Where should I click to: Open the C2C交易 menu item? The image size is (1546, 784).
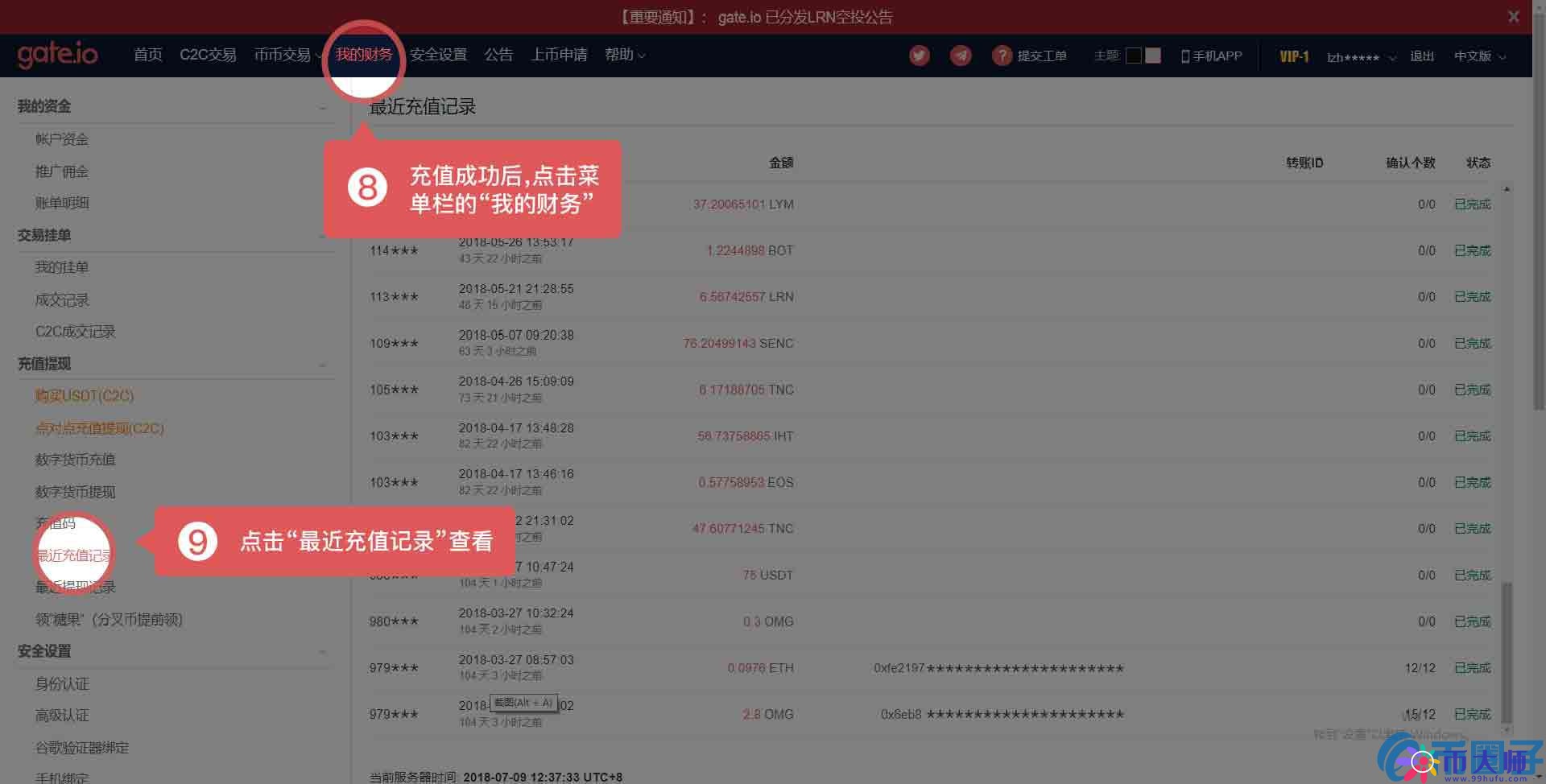pyautogui.click(x=208, y=55)
